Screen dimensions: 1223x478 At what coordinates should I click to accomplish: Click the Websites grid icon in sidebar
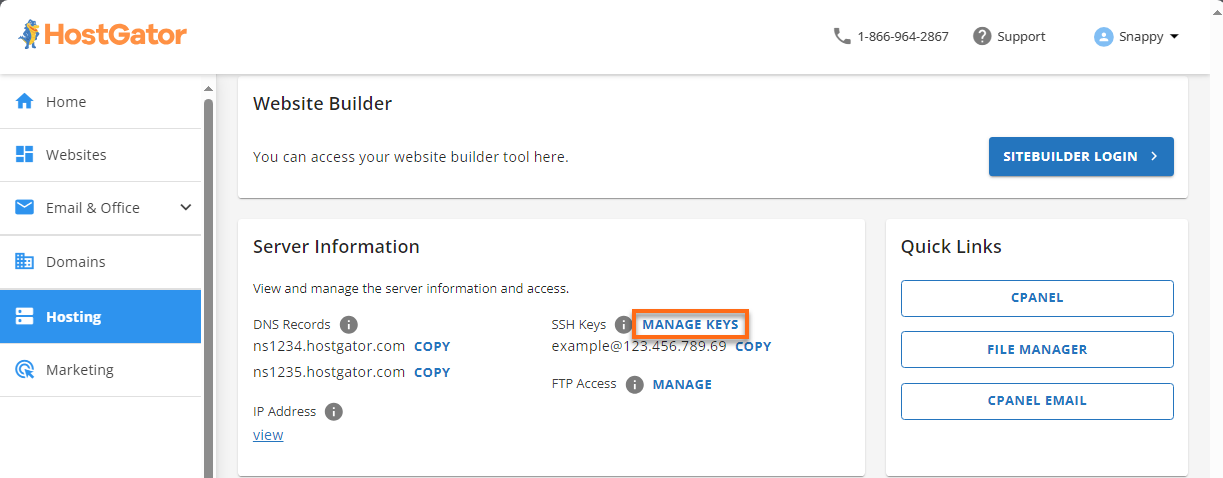pos(25,155)
